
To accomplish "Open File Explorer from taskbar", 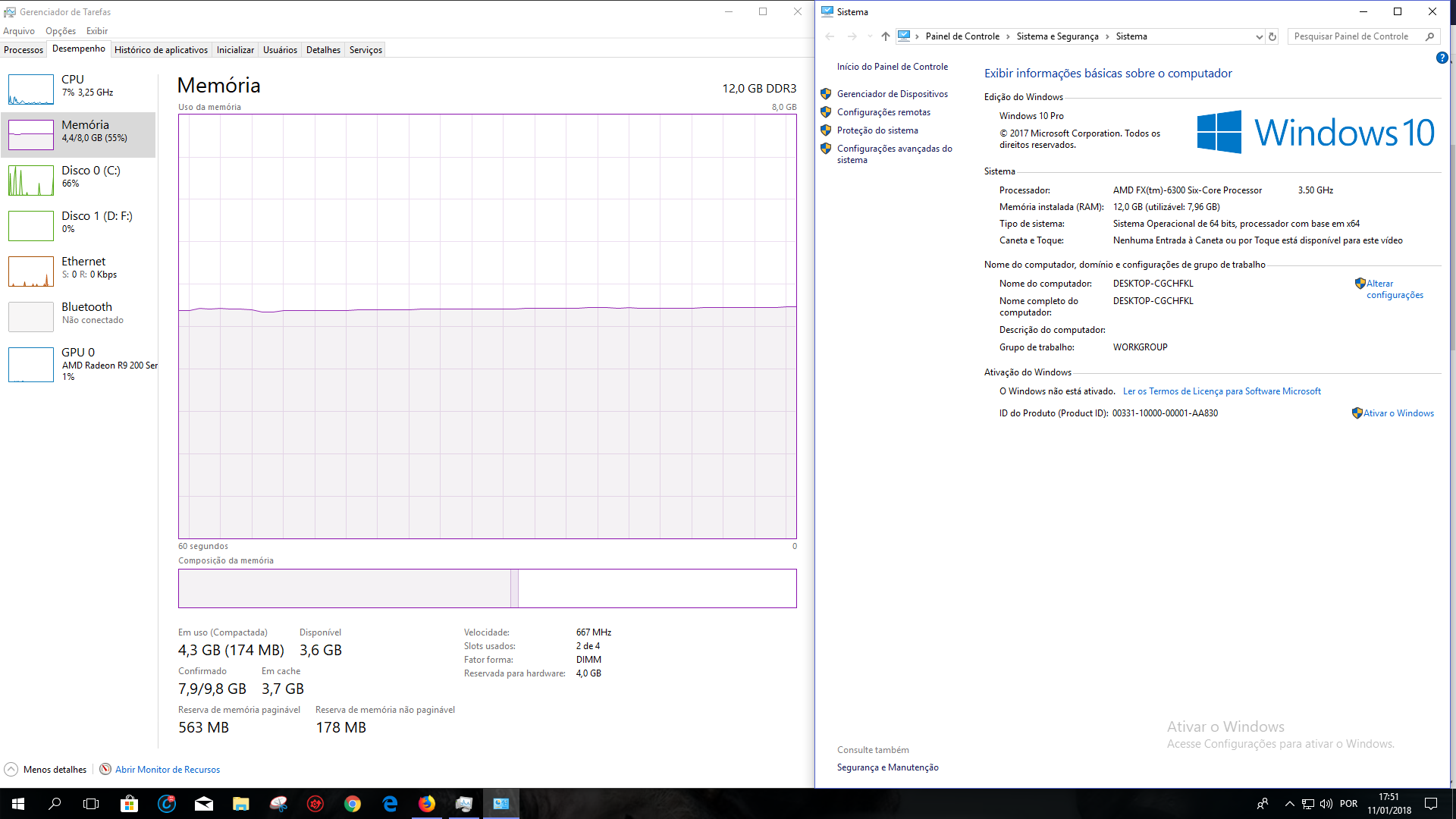I will point(241,804).
